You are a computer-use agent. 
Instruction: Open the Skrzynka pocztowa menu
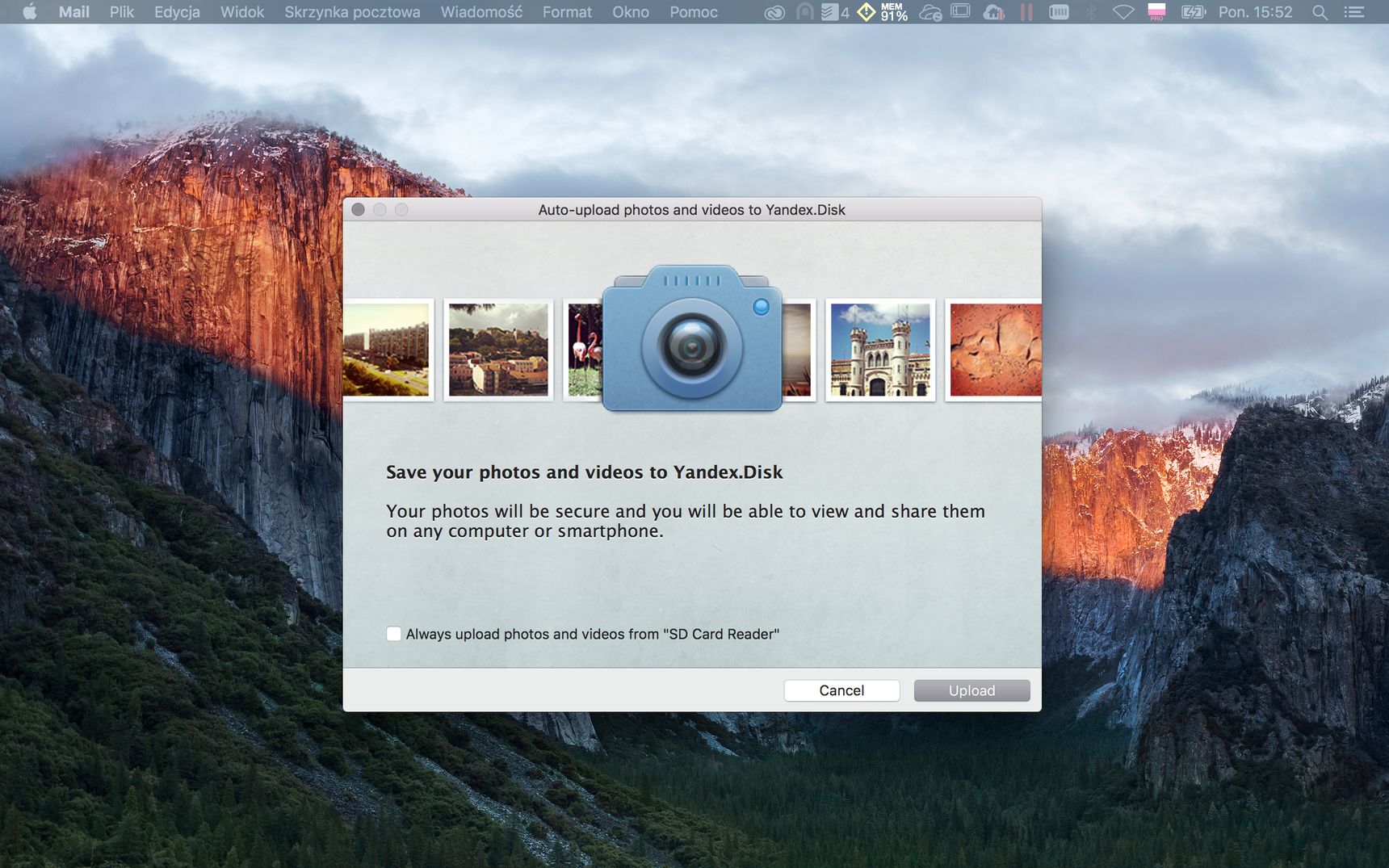(352, 12)
